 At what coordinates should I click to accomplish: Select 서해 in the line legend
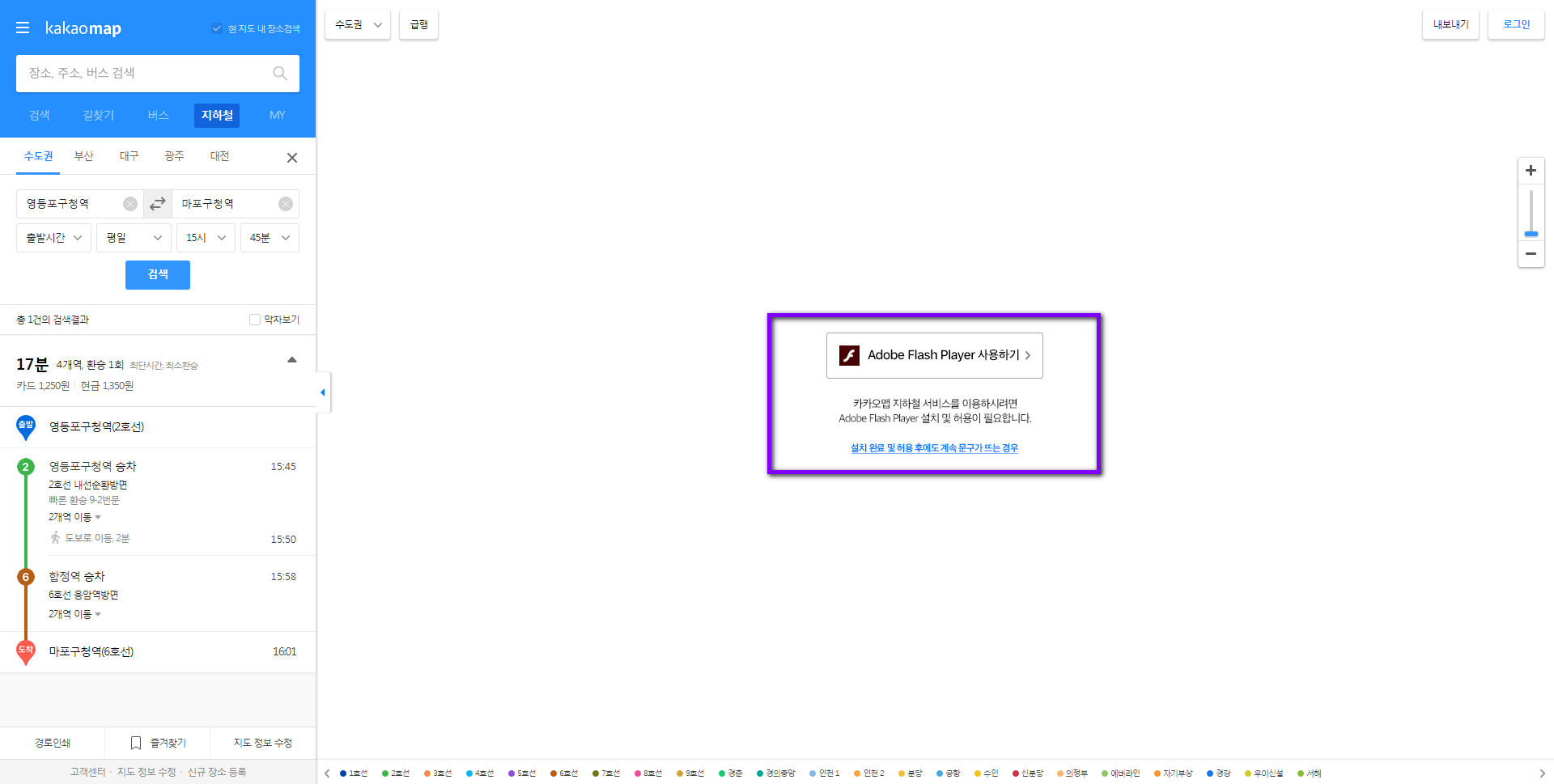coord(1310,773)
